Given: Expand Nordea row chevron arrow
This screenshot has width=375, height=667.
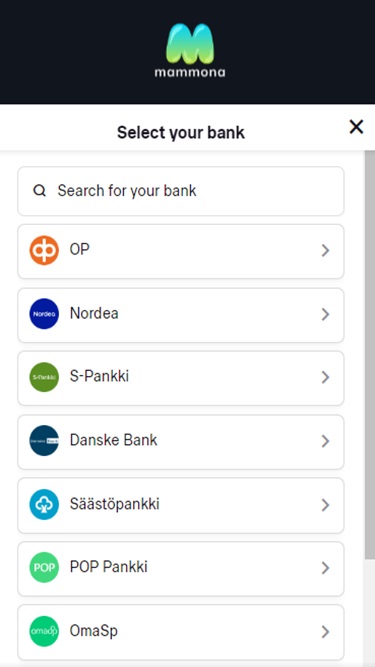Looking at the screenshot, I should coord(325,314).
